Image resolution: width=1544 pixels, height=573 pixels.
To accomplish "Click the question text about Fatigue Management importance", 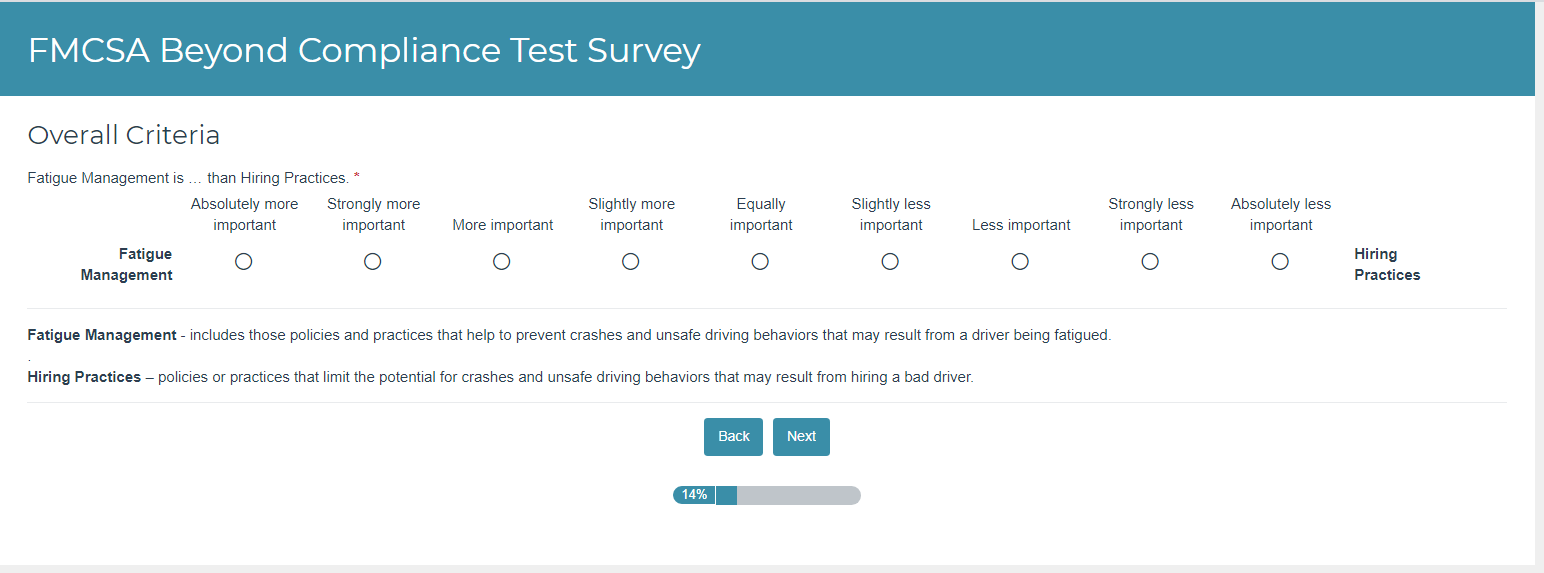I will 188,178.
